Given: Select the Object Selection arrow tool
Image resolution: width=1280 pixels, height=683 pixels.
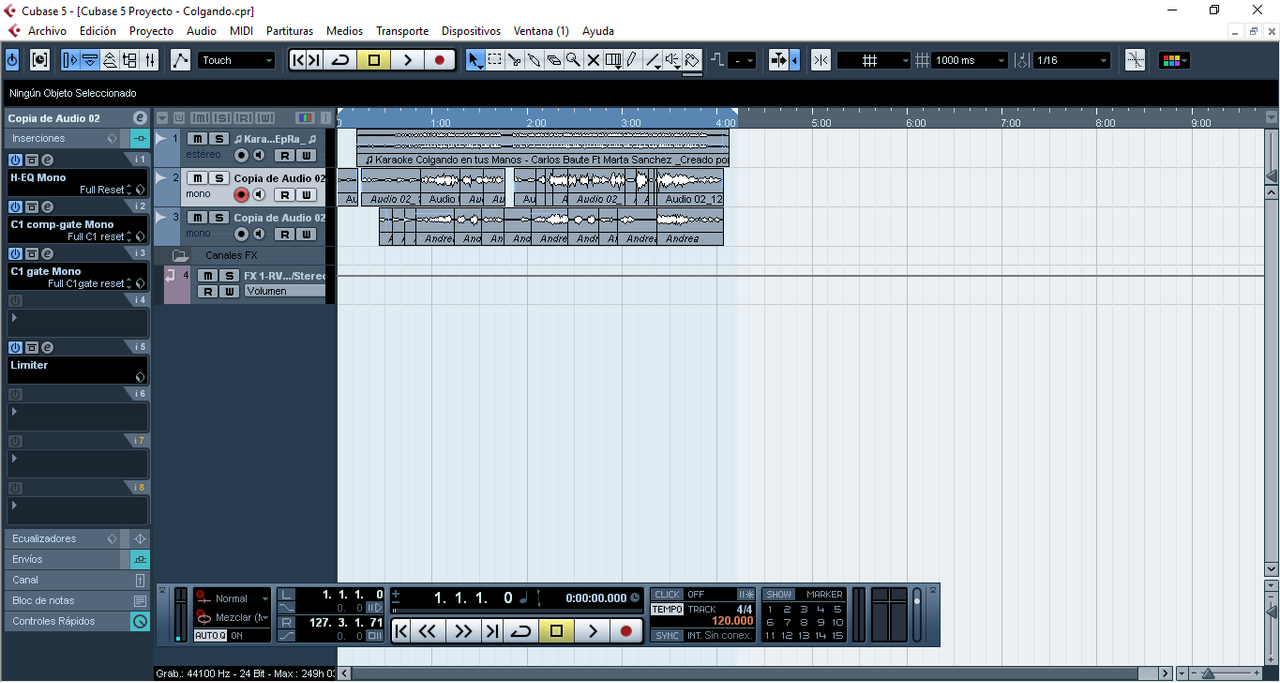Looking at the screenshot, I should (x=474, y=60).
